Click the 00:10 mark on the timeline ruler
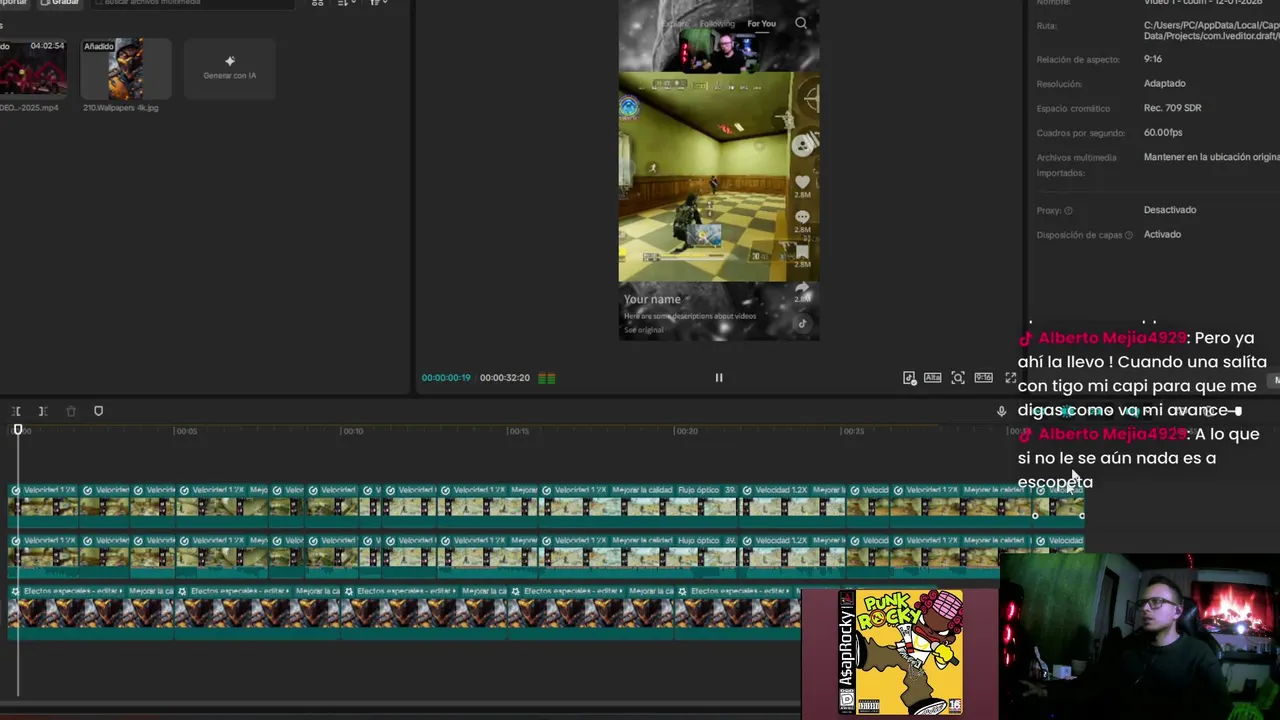 pyautogui.click(x=353, y=431)
